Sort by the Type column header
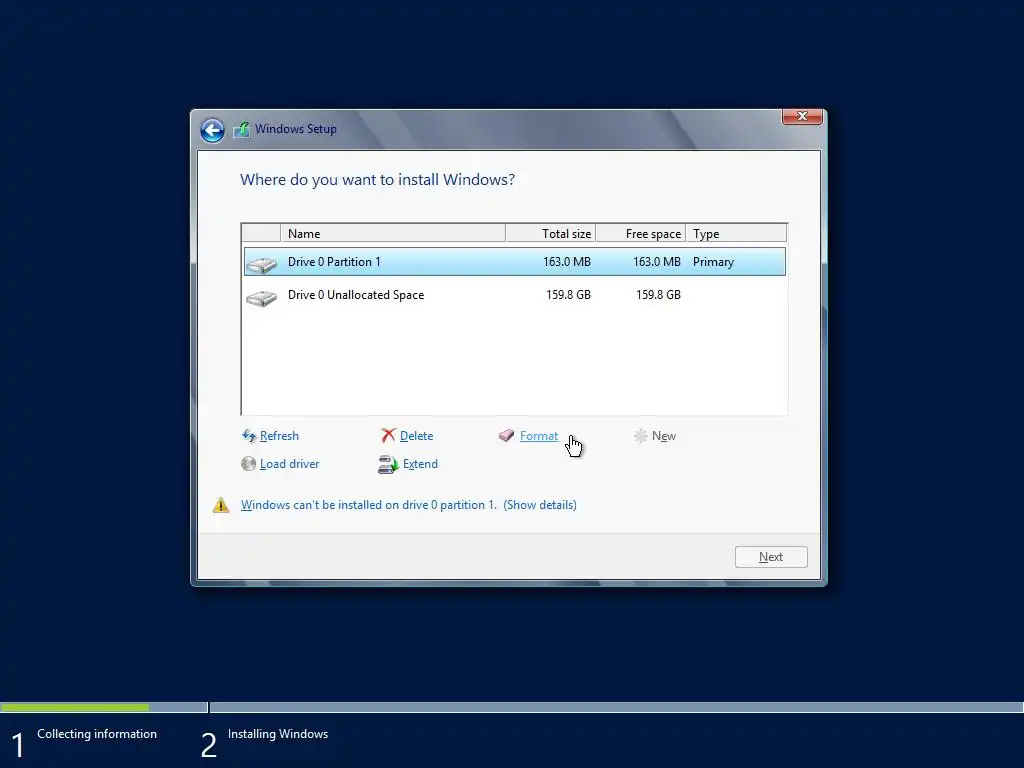The image size is (1024, 768). coord(736,233)
